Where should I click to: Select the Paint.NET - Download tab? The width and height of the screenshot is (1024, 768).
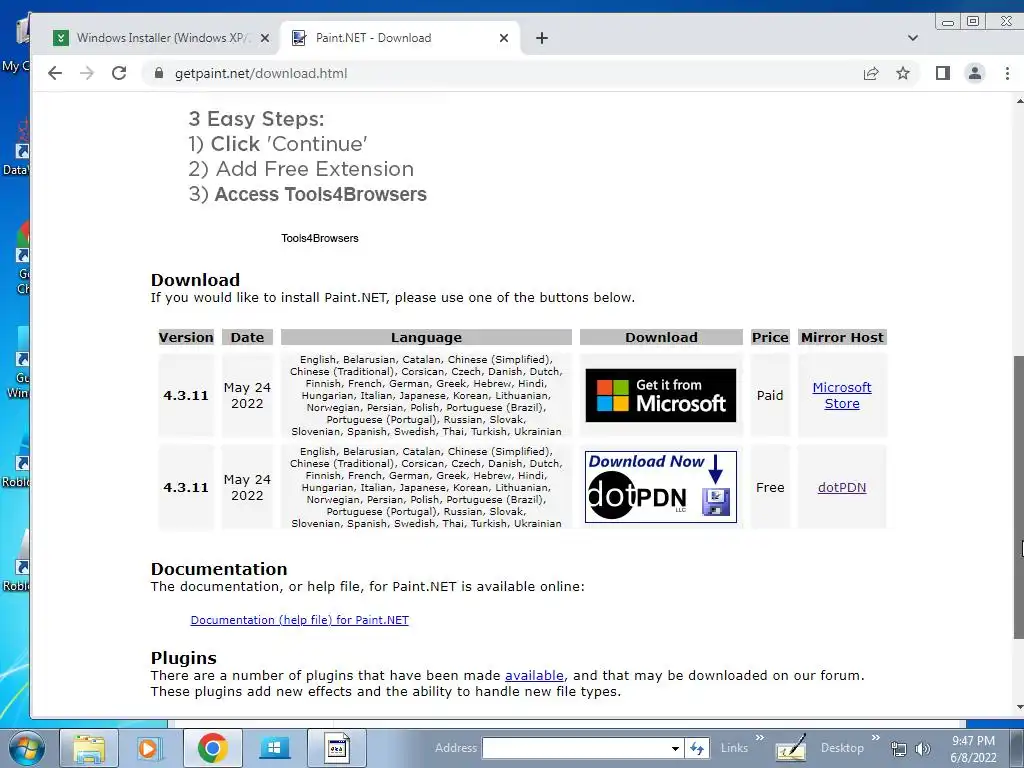(x=400, y=38)
